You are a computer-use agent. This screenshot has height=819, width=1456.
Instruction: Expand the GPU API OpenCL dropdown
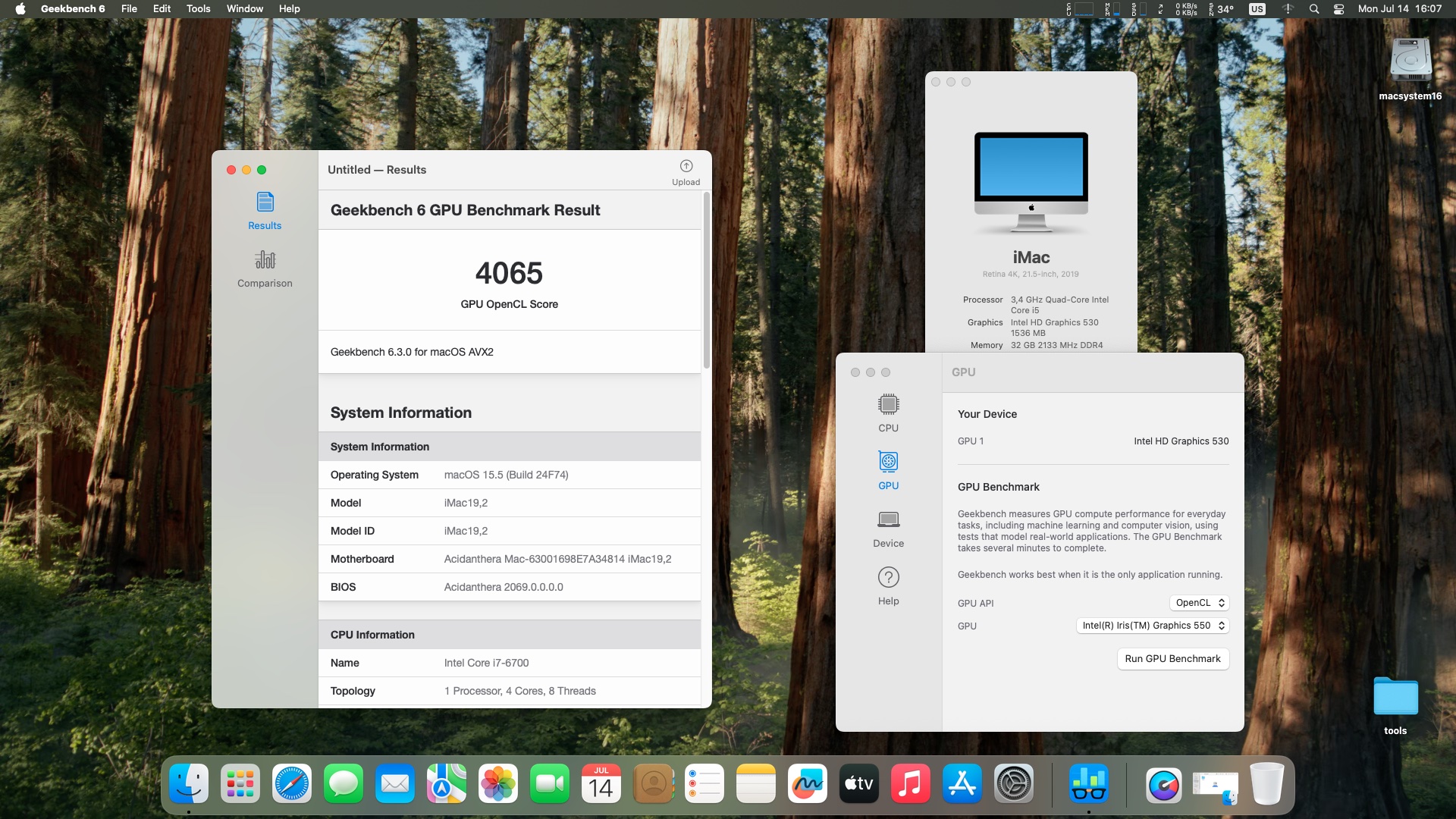click(1199, 603)
